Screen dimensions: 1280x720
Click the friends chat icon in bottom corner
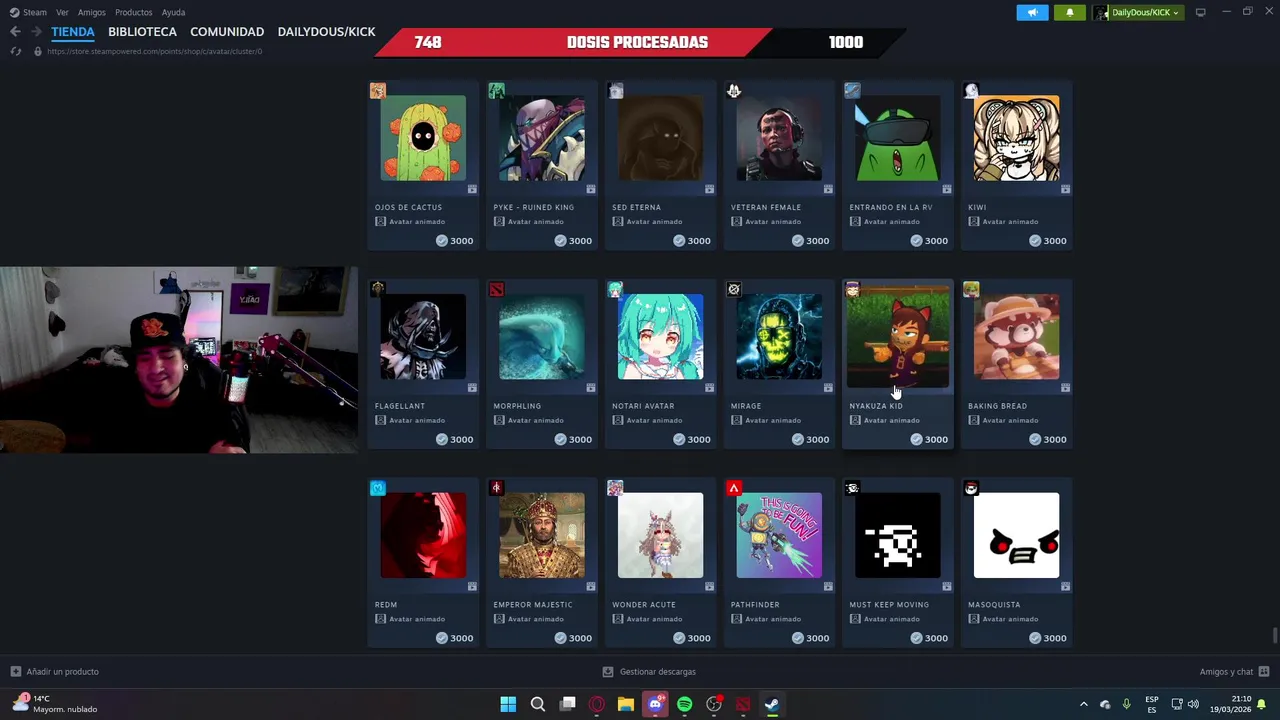1264,672
